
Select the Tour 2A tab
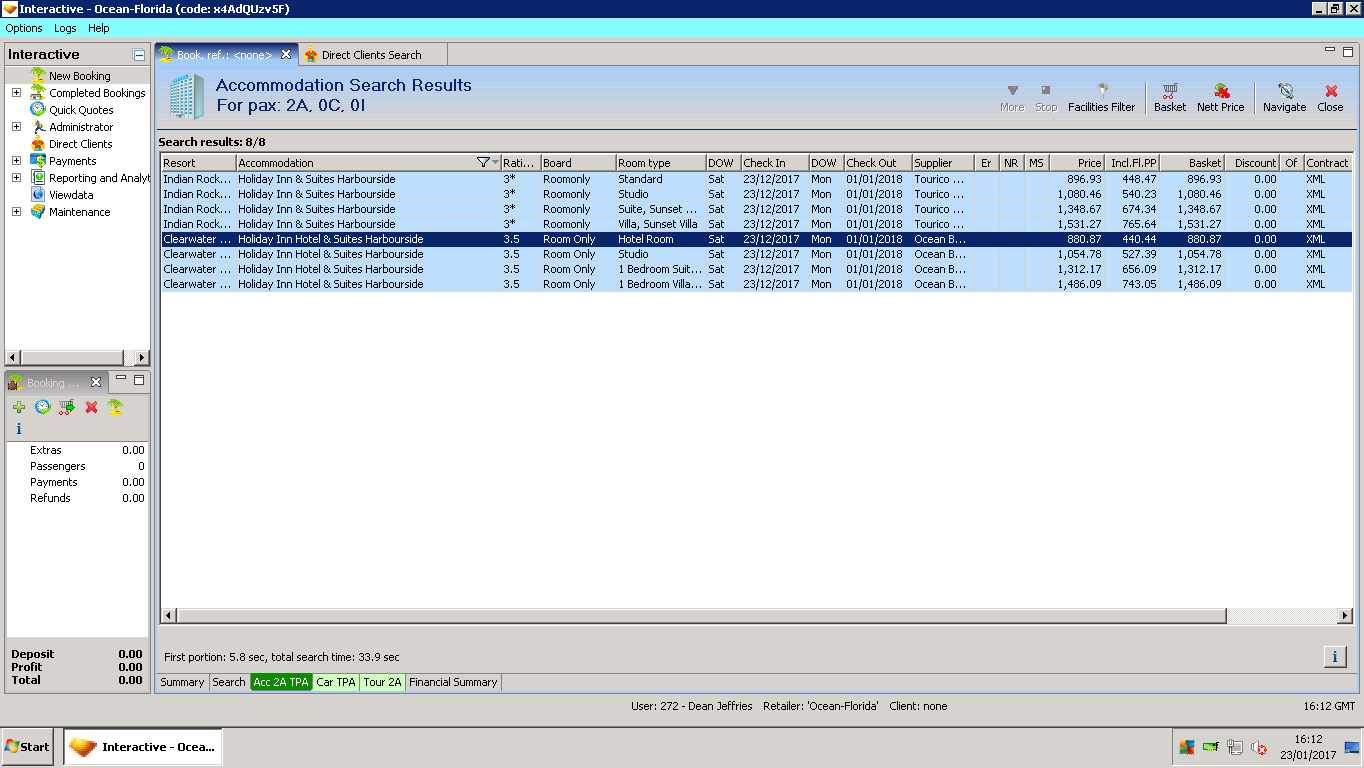pos(382,682)
